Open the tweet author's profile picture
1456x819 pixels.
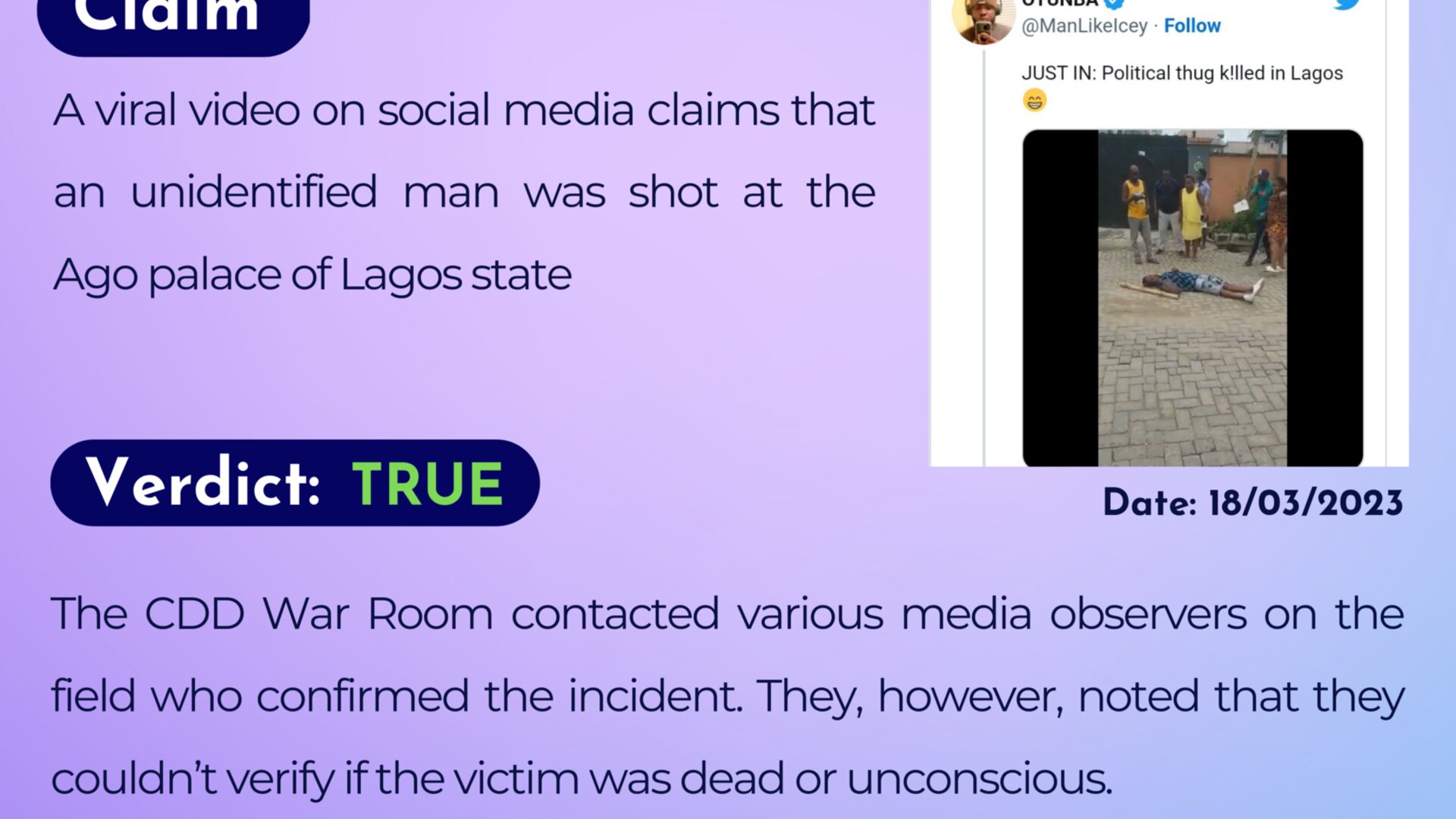tap(983, 20)
